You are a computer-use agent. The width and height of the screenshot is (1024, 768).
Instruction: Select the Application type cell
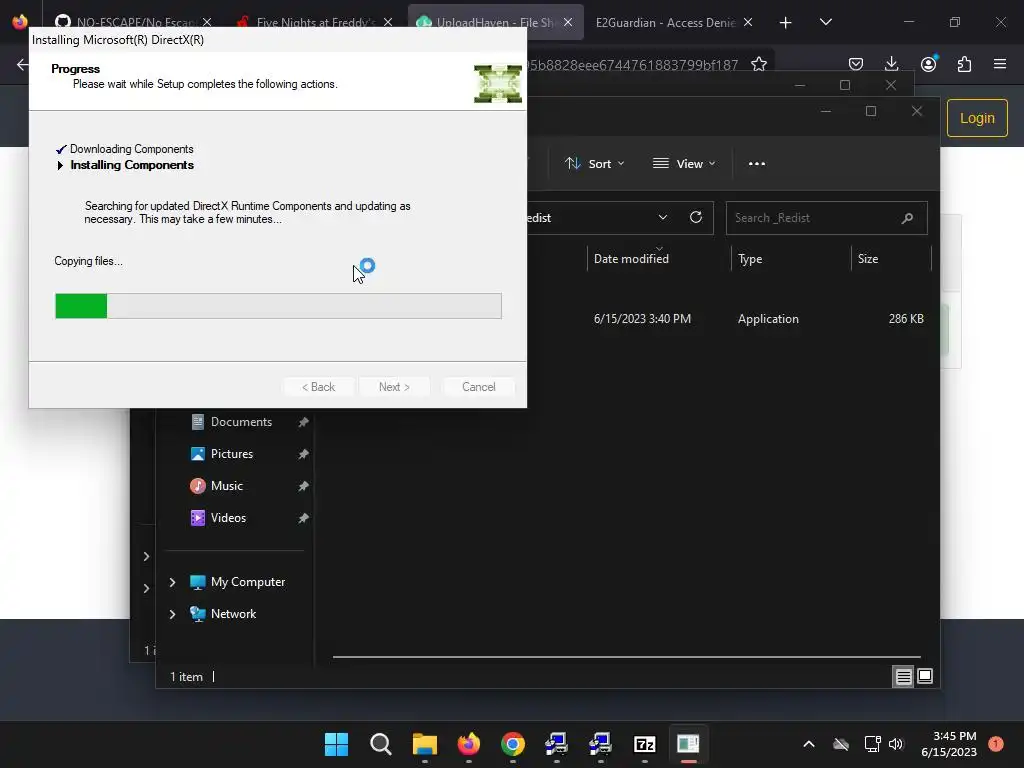768,319
